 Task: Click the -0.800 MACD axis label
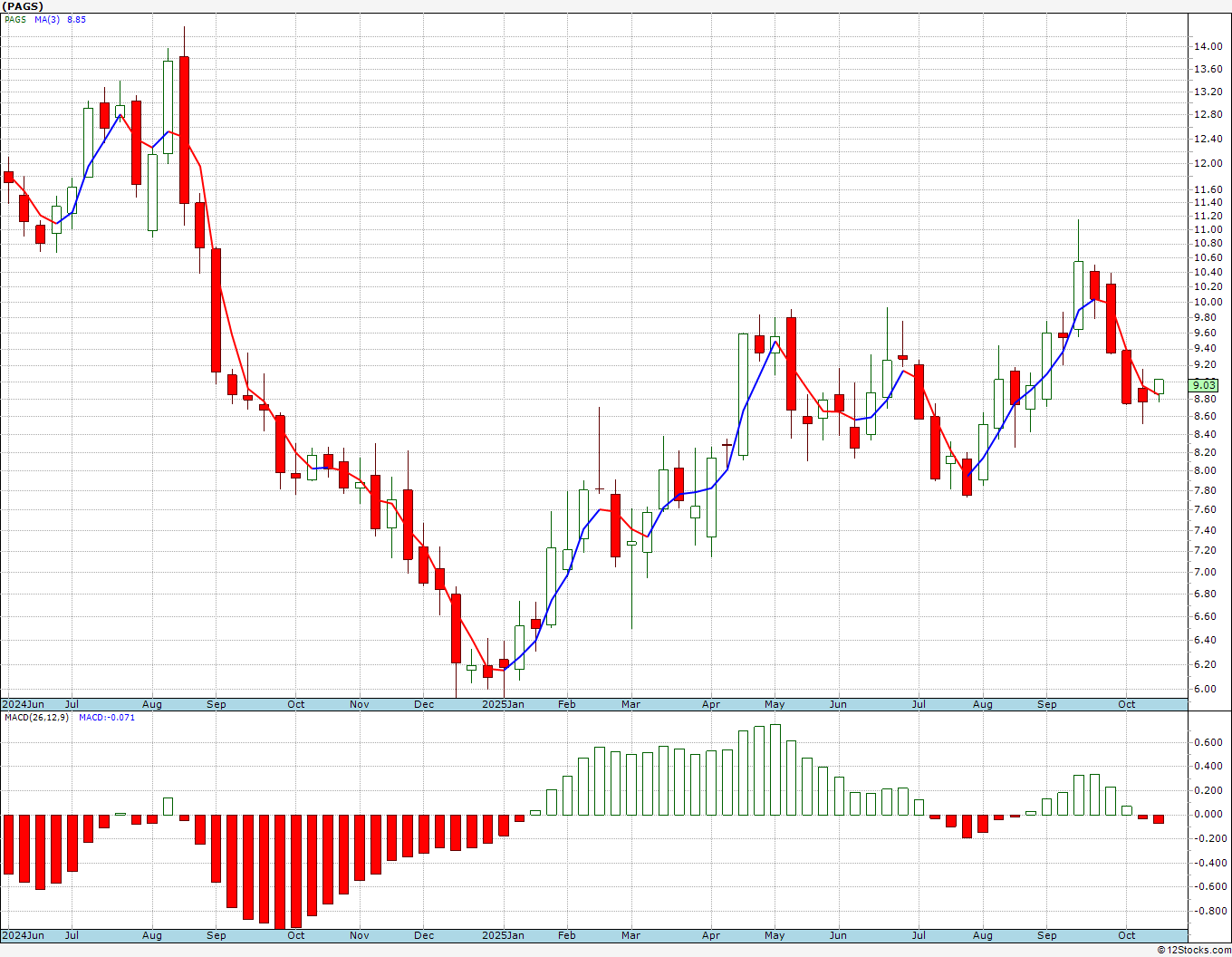(x=1207, y=911)
